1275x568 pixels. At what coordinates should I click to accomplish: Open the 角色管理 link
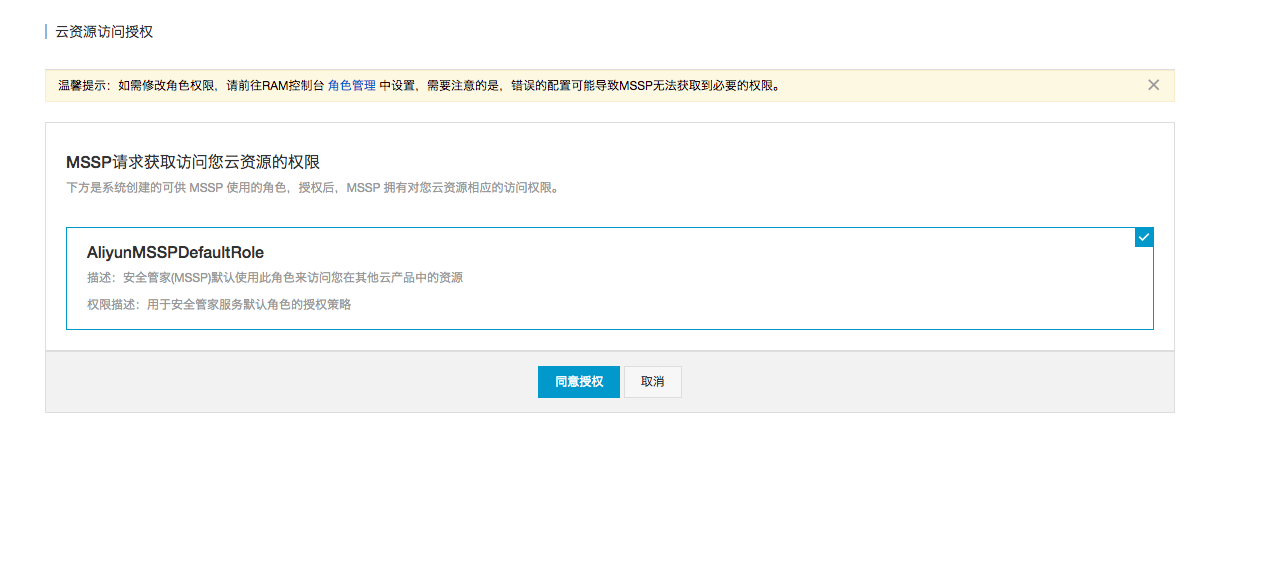pyautogui.click(x=352, y=86)
